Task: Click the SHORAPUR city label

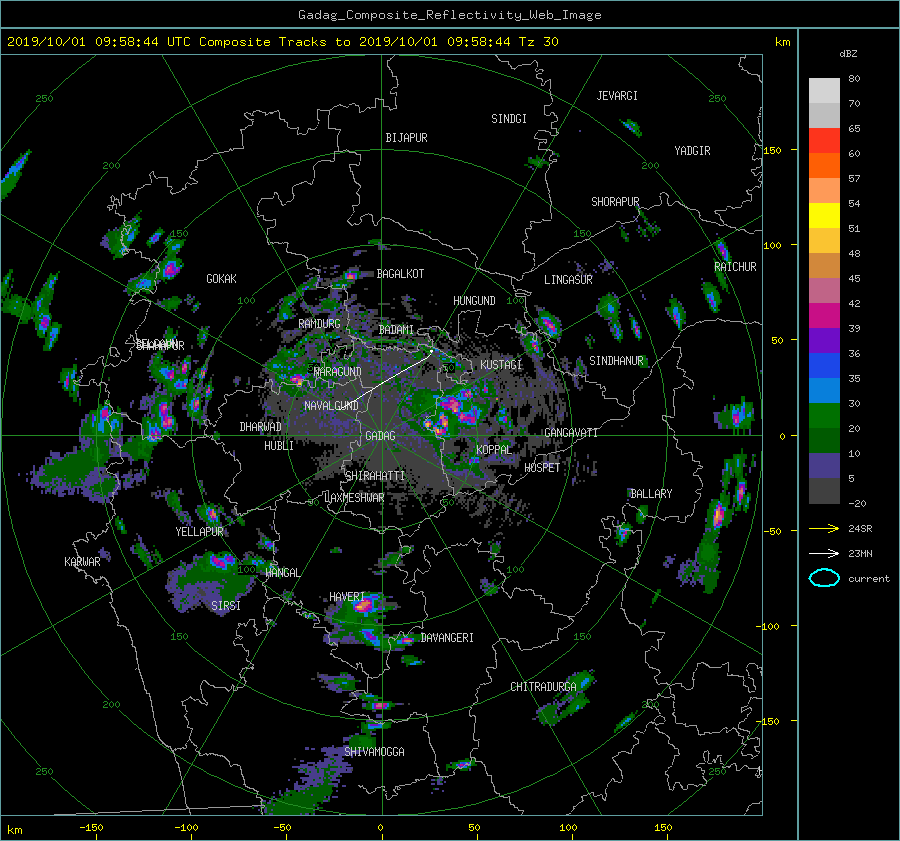Action: [x=615, y=202]
